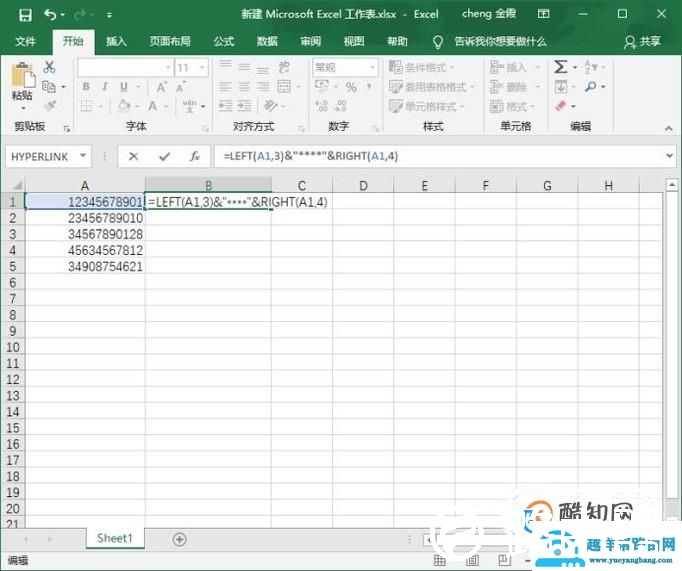
Task: Toggle Bold formatting
Action: (x=87, y=87)
